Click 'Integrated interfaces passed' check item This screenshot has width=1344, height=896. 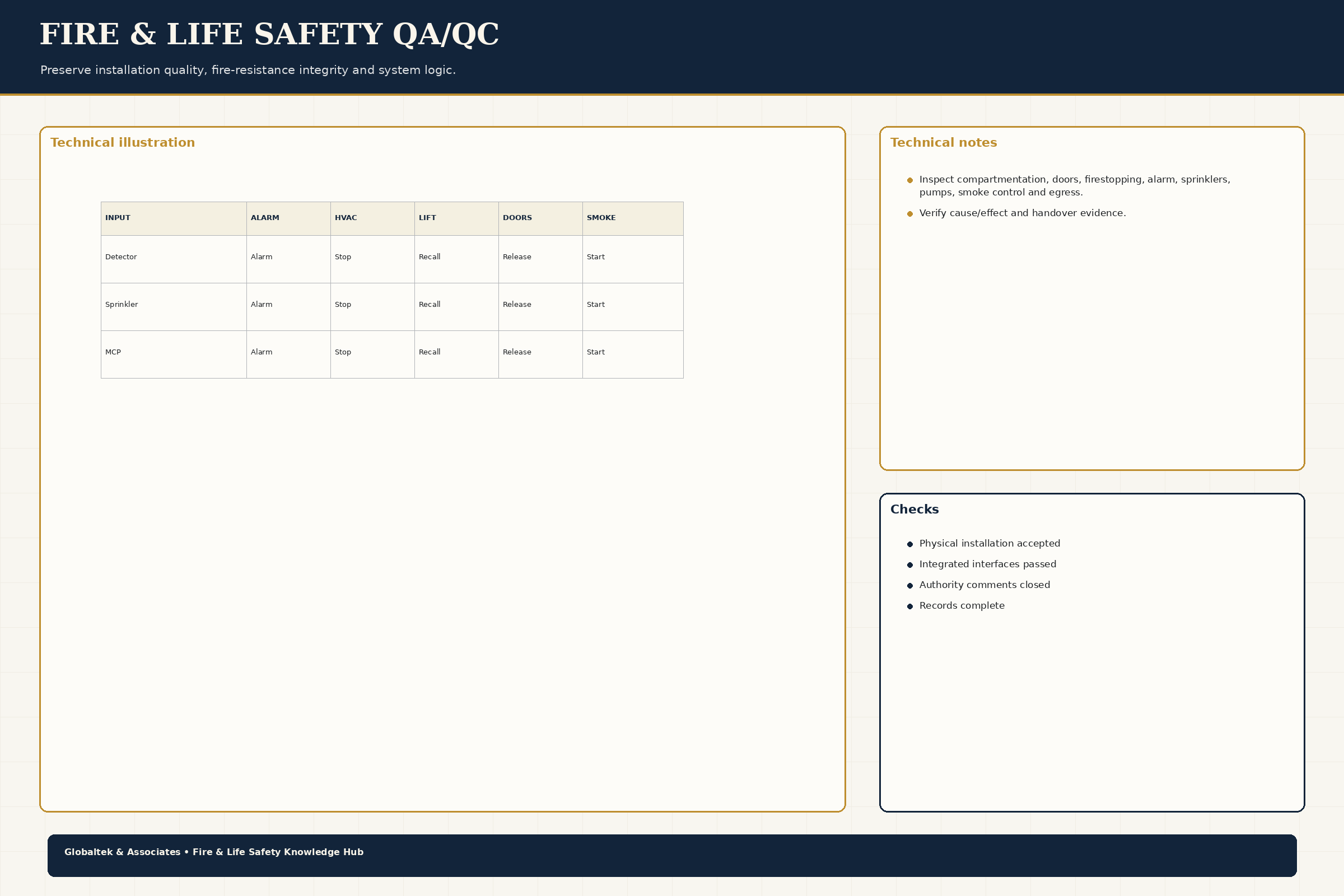987,564
